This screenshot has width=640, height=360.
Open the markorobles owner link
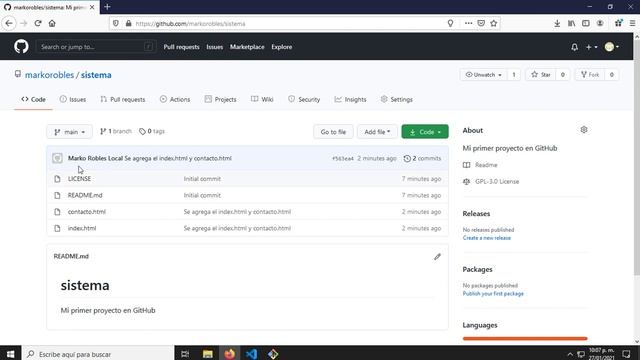[49, 75]
